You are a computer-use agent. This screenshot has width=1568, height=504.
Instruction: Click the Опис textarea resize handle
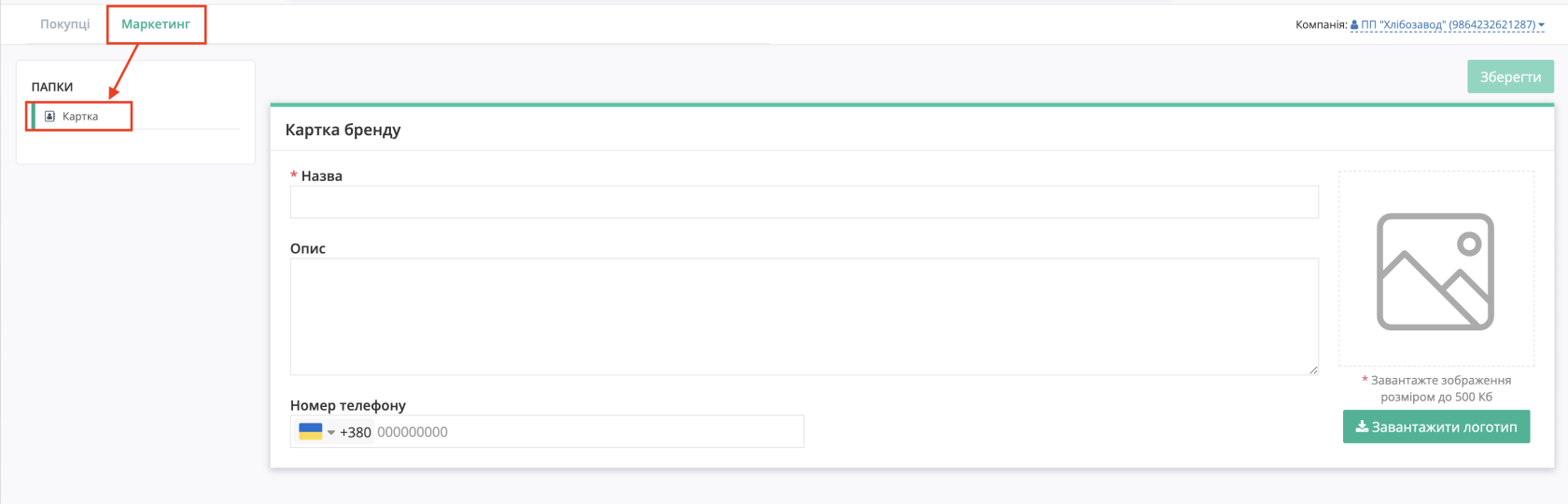pos(1313,370)
